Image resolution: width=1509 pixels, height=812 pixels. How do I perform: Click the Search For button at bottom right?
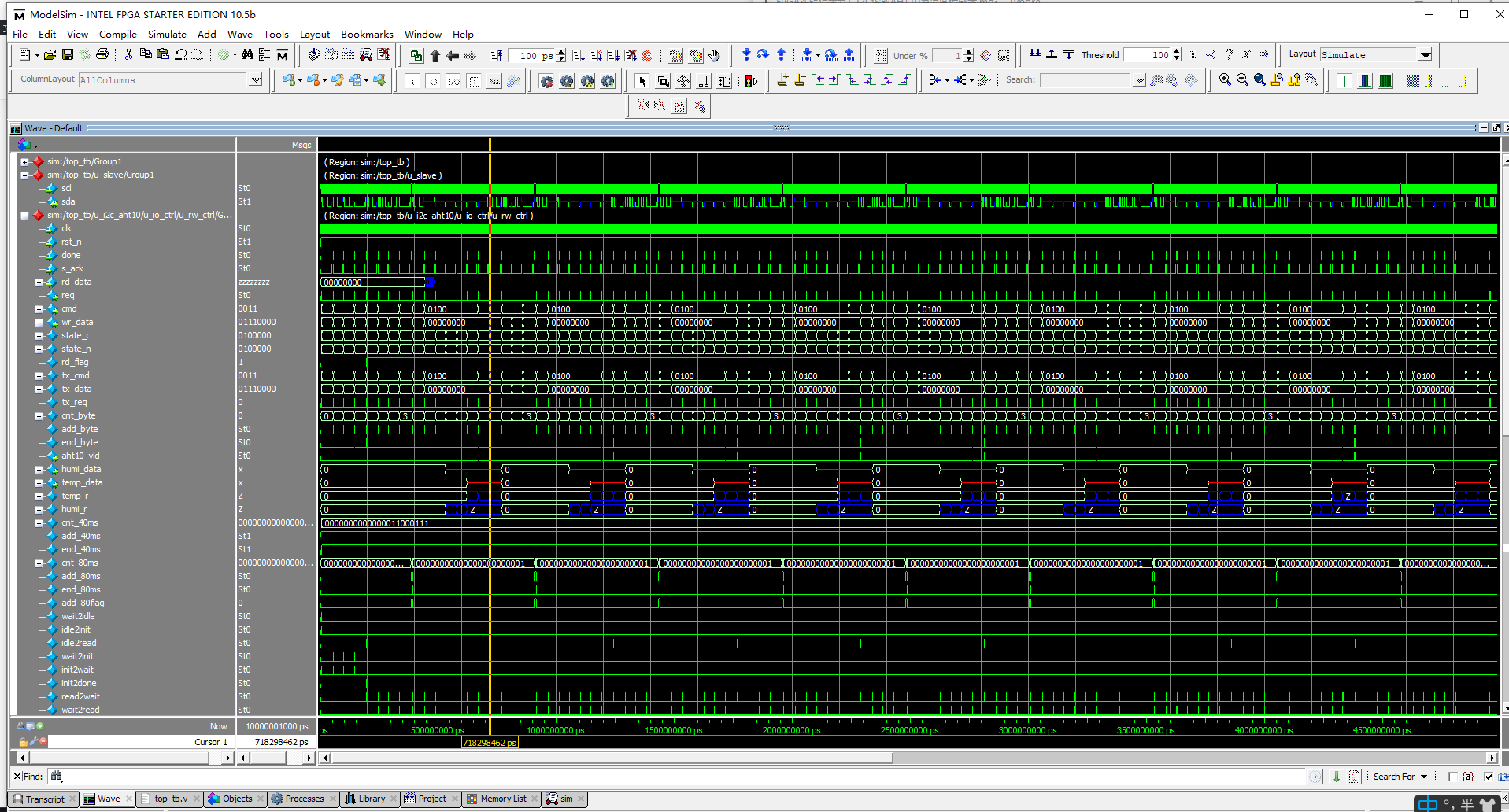coord(1395,777)
